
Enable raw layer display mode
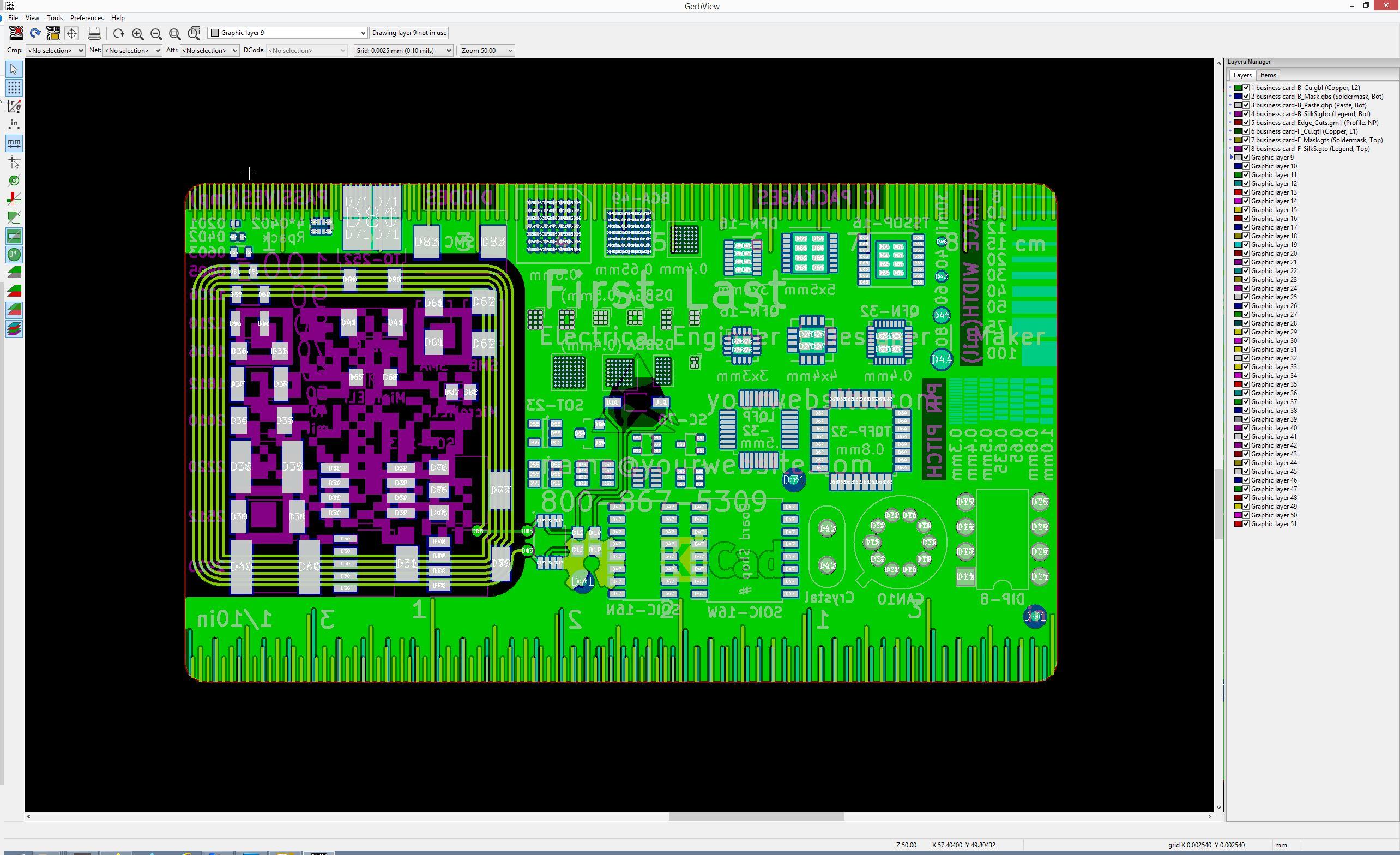pos(14,272)
